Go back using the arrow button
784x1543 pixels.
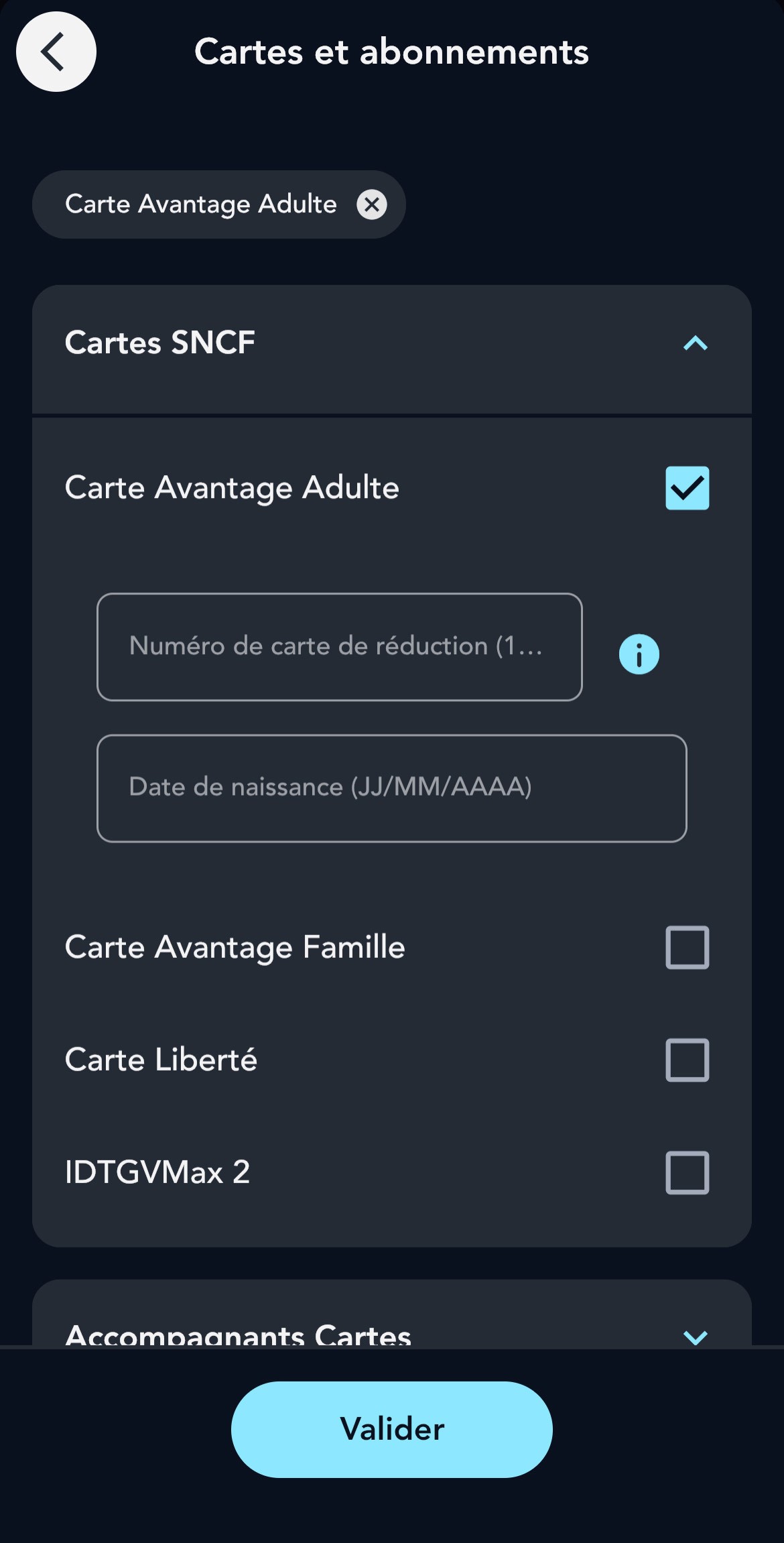tap(56, 52)
